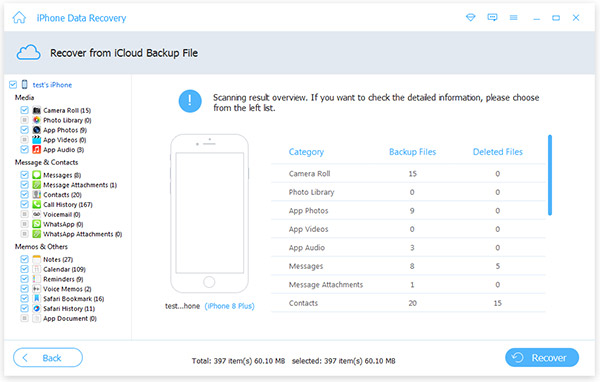Click the Back button
Image resolution: width=600 pixels, height=382 pixels.
point(48,358)
